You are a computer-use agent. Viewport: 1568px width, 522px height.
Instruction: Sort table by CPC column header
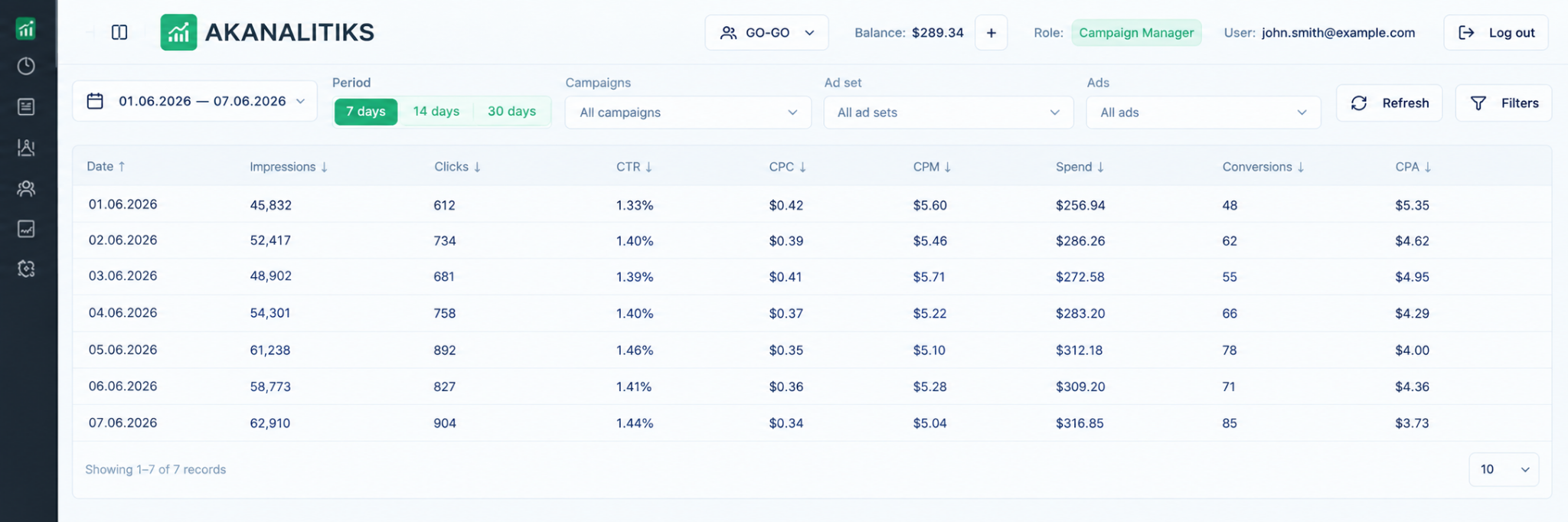tap(788, 167)
